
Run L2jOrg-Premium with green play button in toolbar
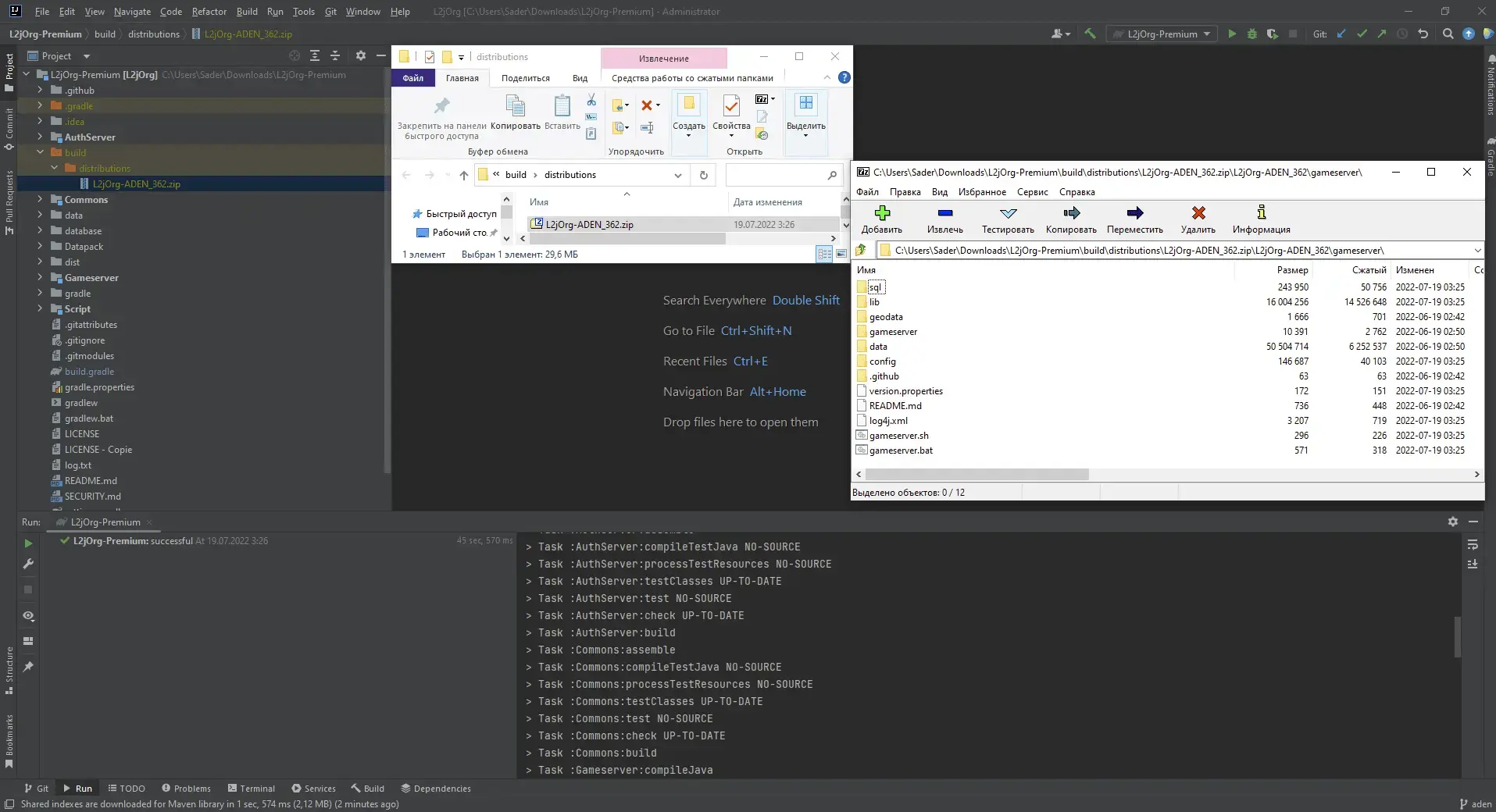click(1232, 34)
